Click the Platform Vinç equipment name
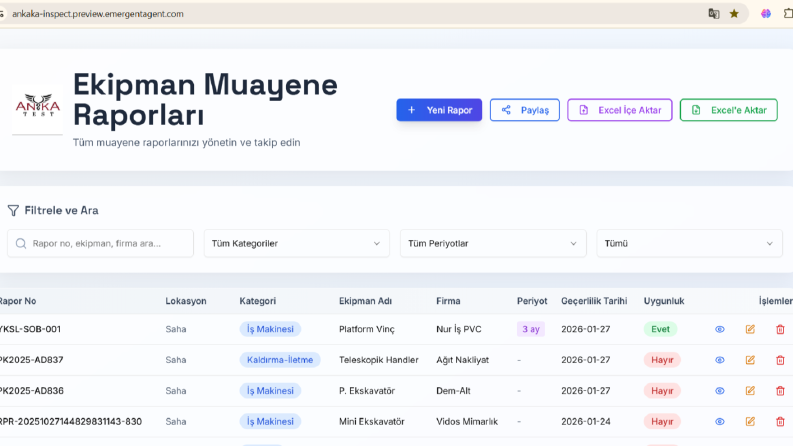The height and width of the screenshot is (446, 793). click(367, 329)
